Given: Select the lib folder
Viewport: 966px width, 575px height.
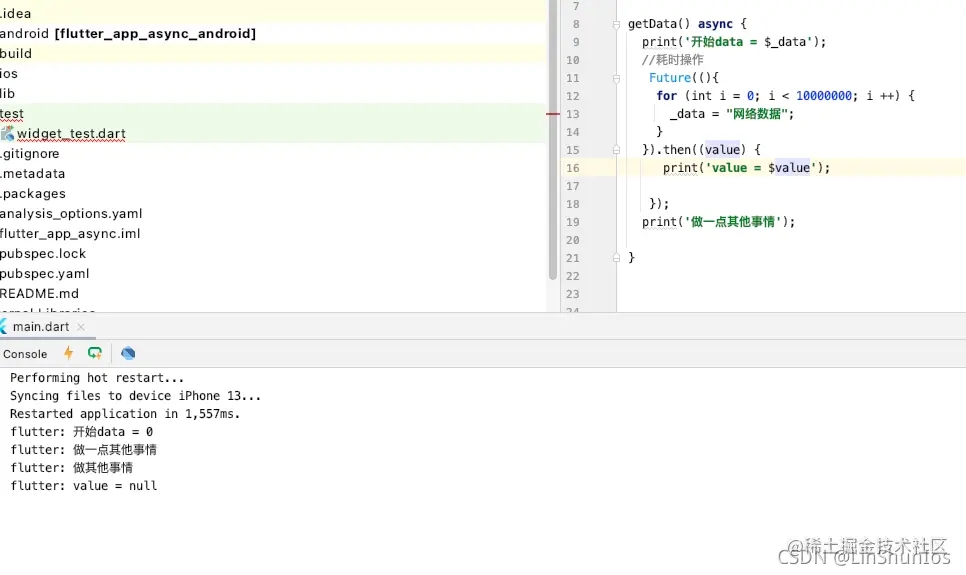Looking at the screenshot, I should pyautogui.click(x=7, y=94).
